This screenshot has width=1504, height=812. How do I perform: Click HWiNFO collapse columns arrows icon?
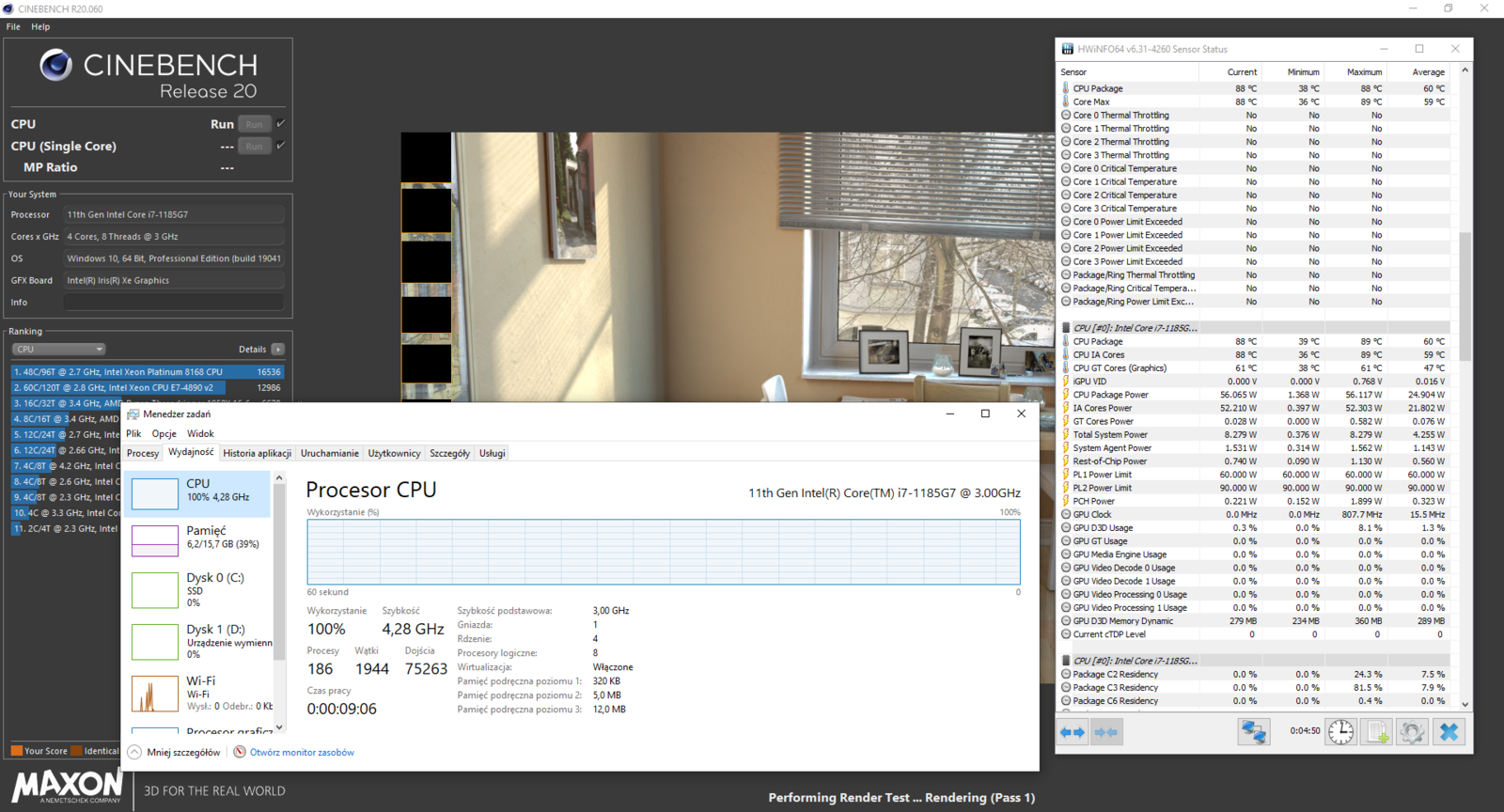1106,731
